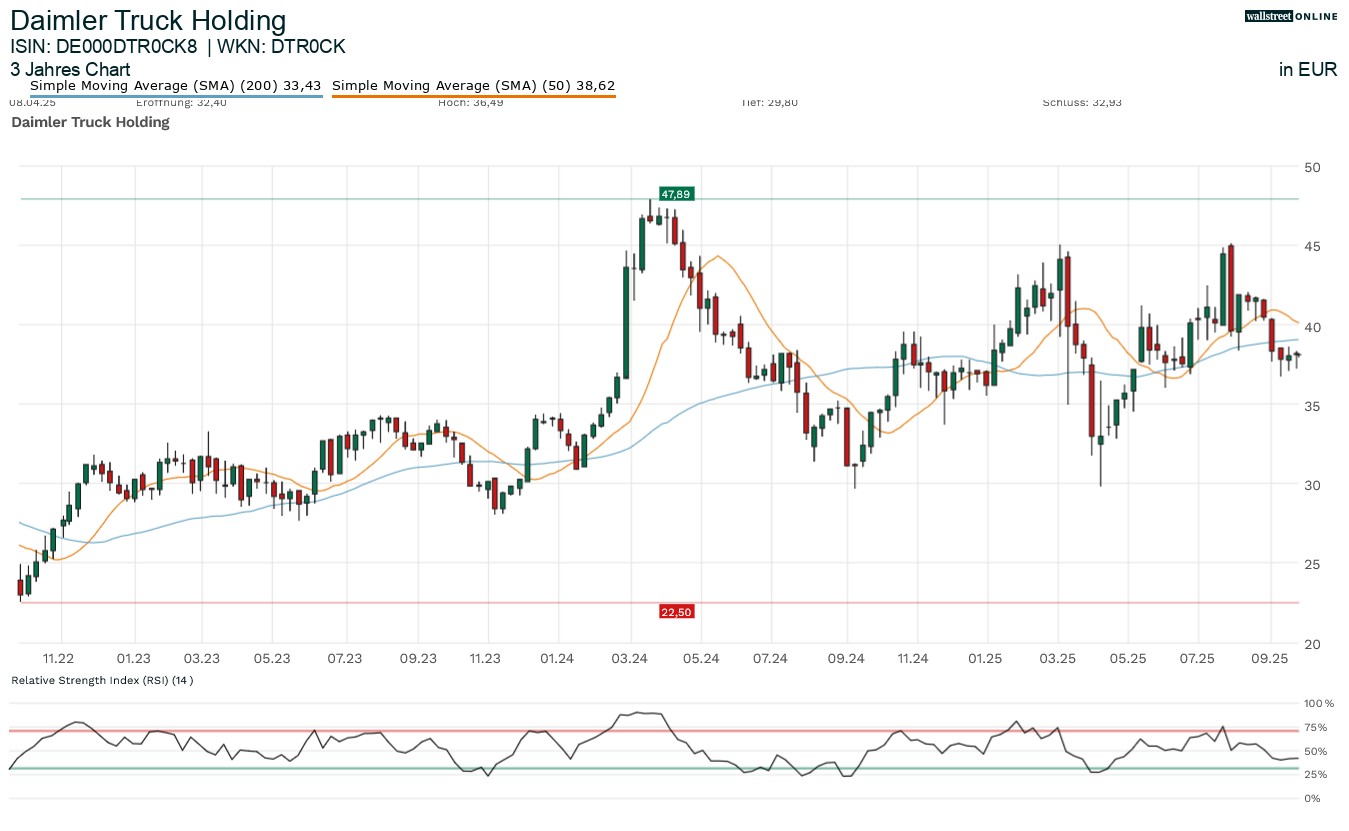Click the red 22,50 low price label
The image size is (1349, 831).
[x=676, y=612]
